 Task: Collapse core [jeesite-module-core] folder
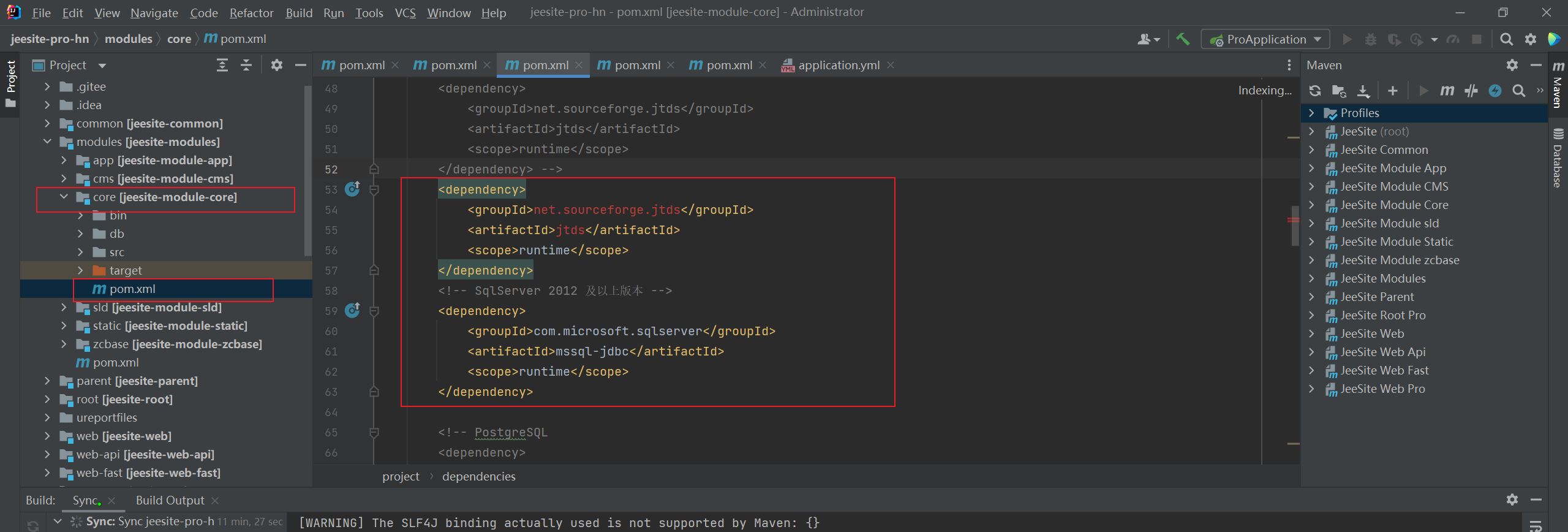[64, 197]
